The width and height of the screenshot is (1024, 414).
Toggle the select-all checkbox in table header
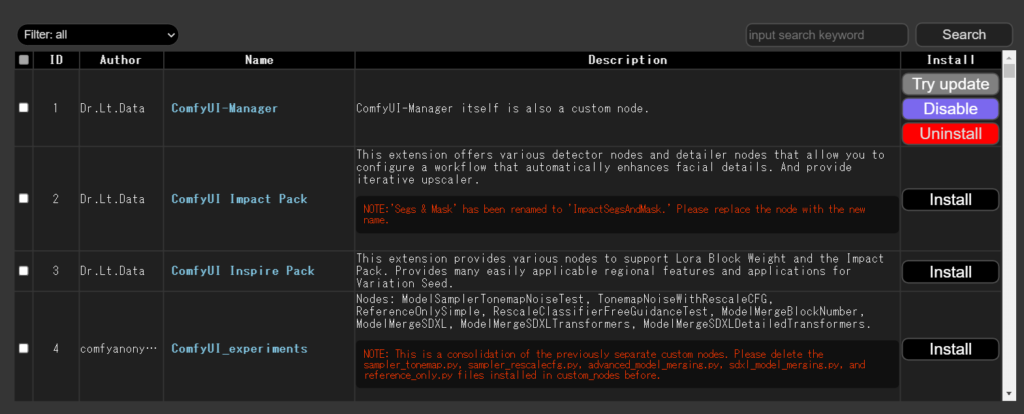[x=24, y=60]
